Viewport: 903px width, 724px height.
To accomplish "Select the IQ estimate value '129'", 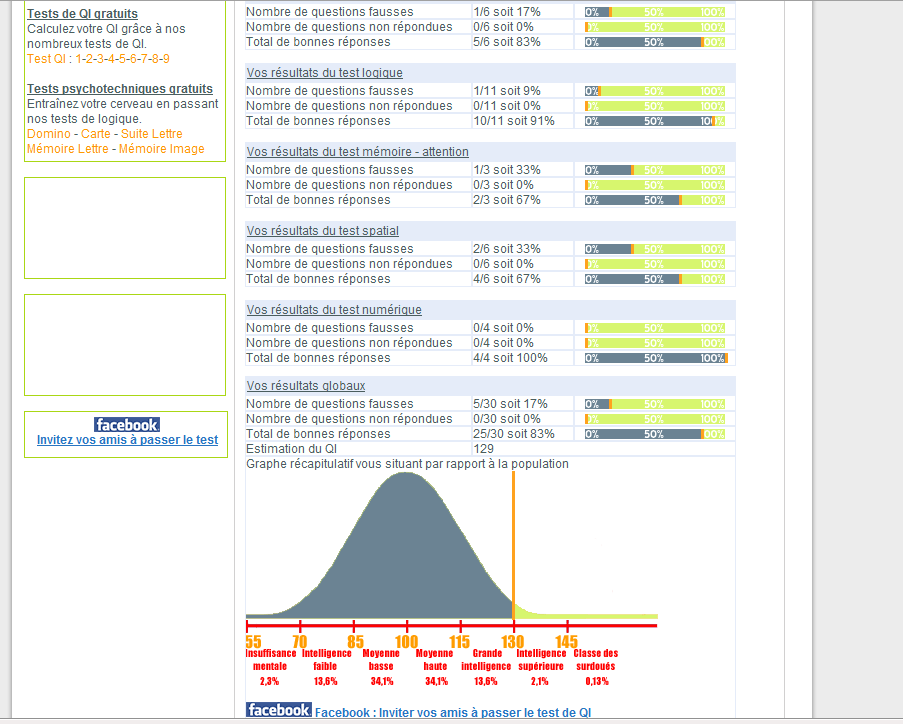I will [x=484, y=449].
